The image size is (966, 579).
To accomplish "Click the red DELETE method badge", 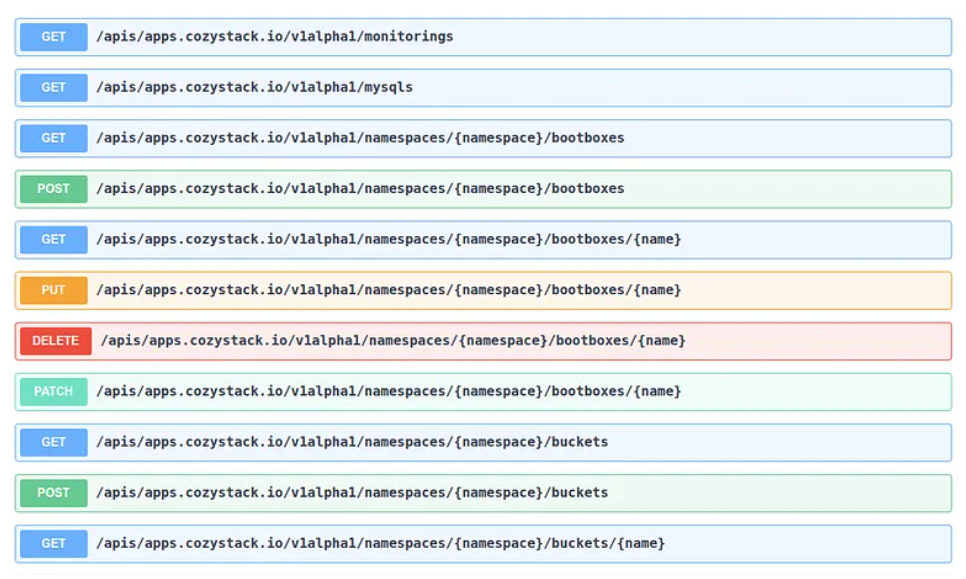I will click(55, 341).
